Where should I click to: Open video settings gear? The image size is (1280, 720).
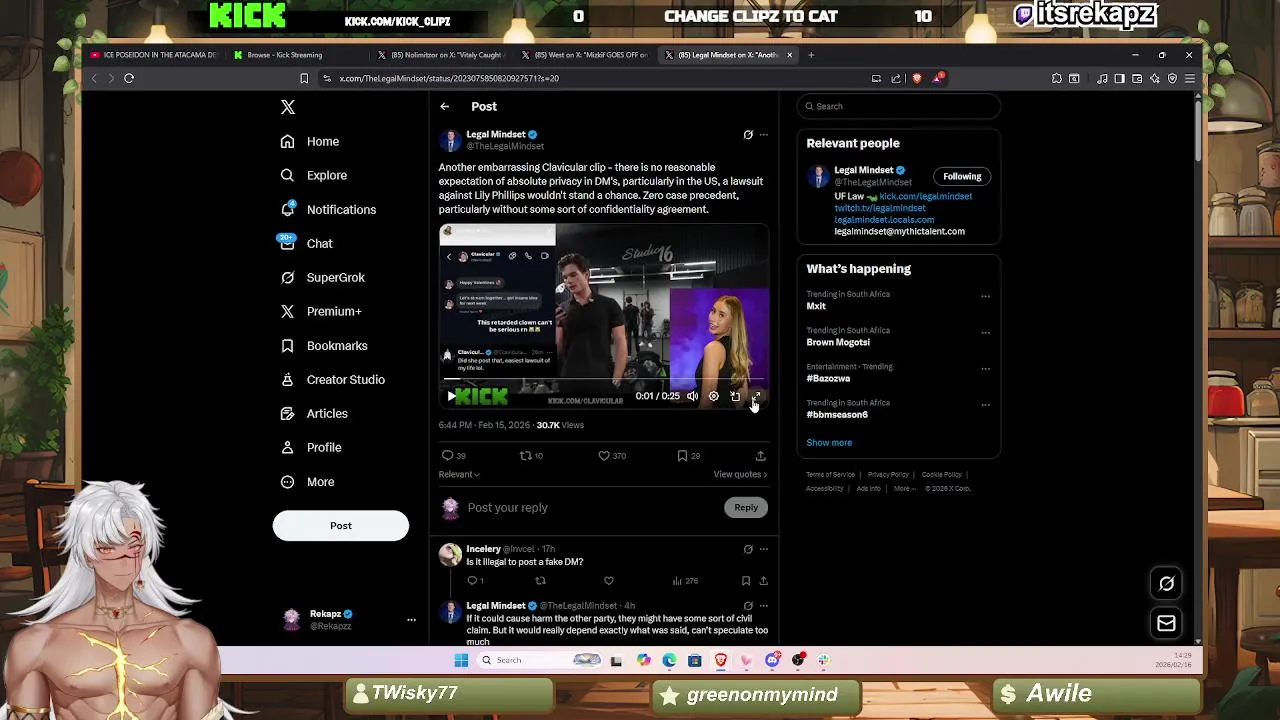pos(713,396)
